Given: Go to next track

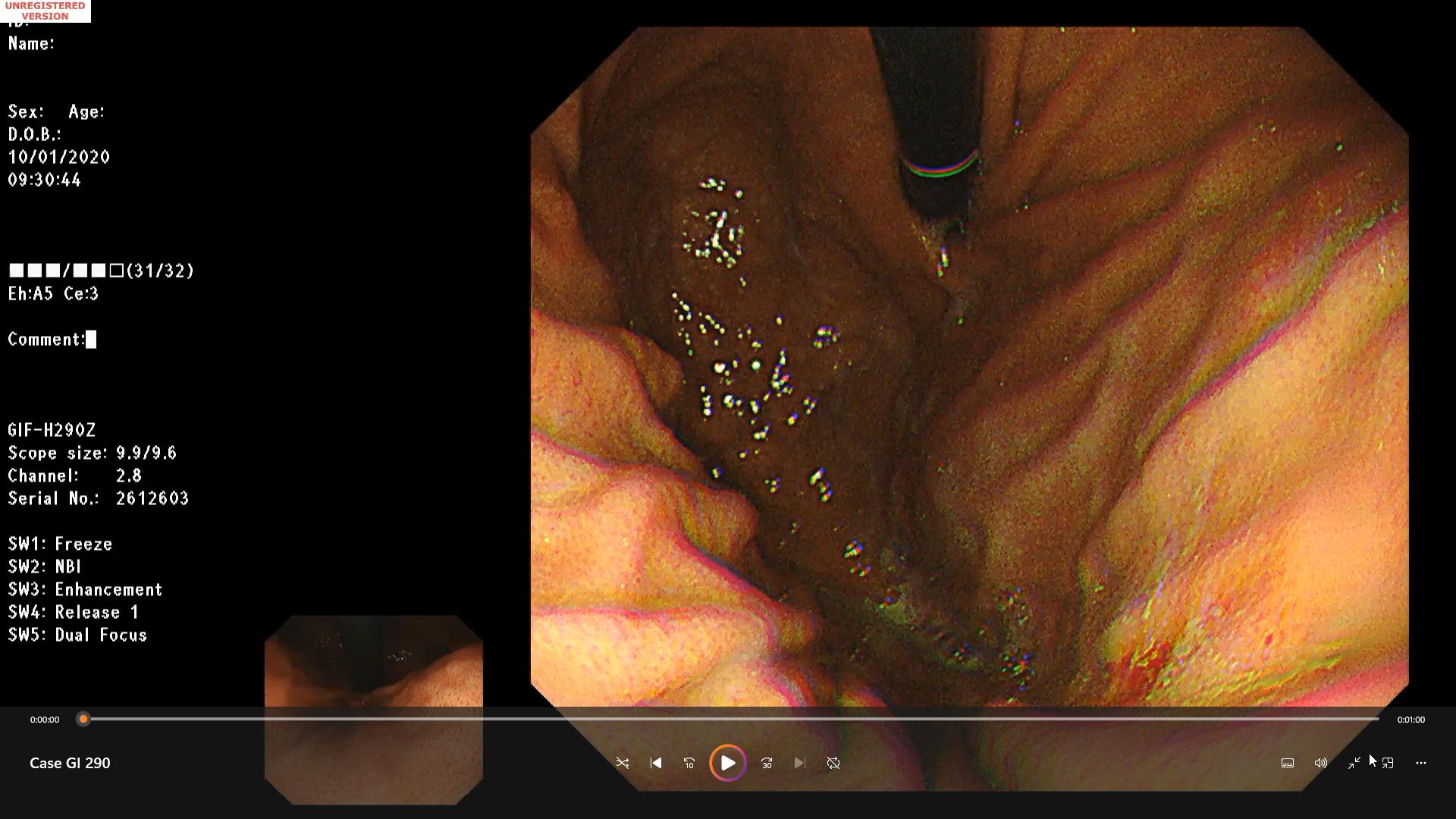Looking at the screenshot, I should pyautogui.click(x=800, y=763).
